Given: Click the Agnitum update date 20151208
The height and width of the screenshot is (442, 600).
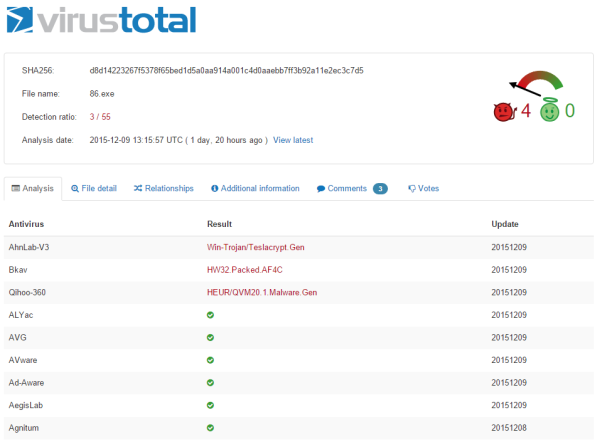Looking at the screenshot, I should pyautogui.click(x=509, y=428).
